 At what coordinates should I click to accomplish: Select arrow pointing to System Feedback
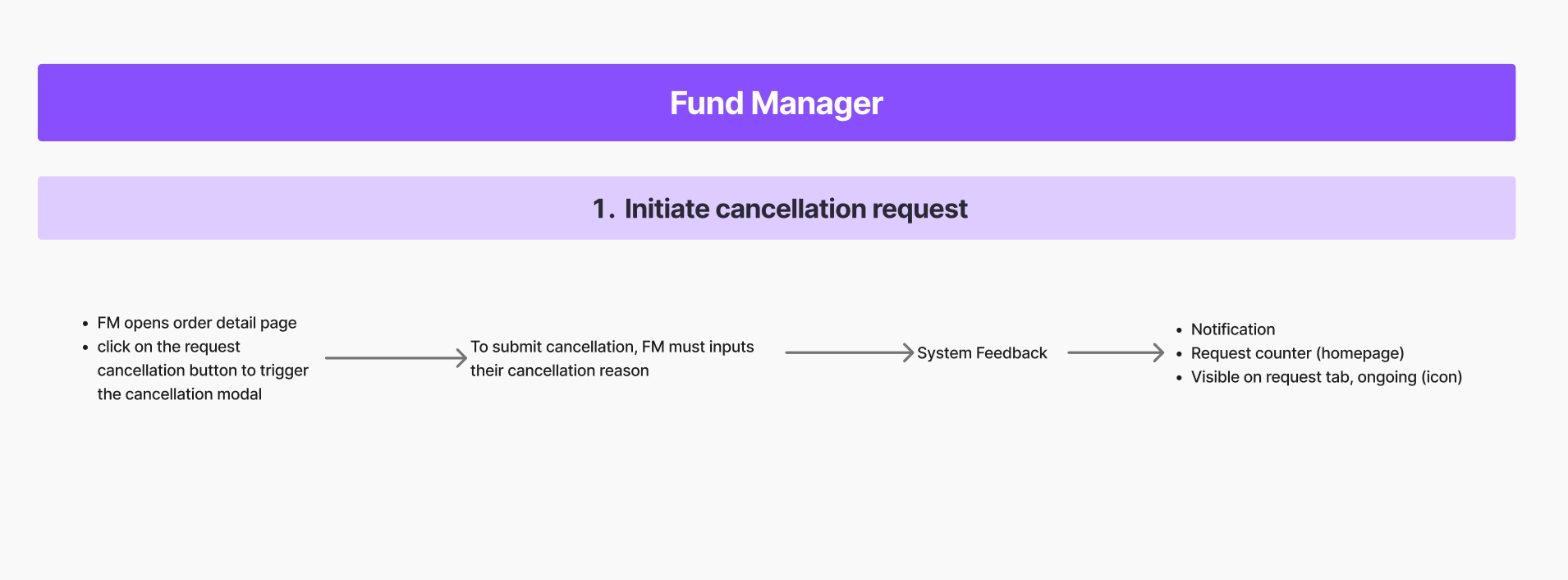(x=849, y=352)
